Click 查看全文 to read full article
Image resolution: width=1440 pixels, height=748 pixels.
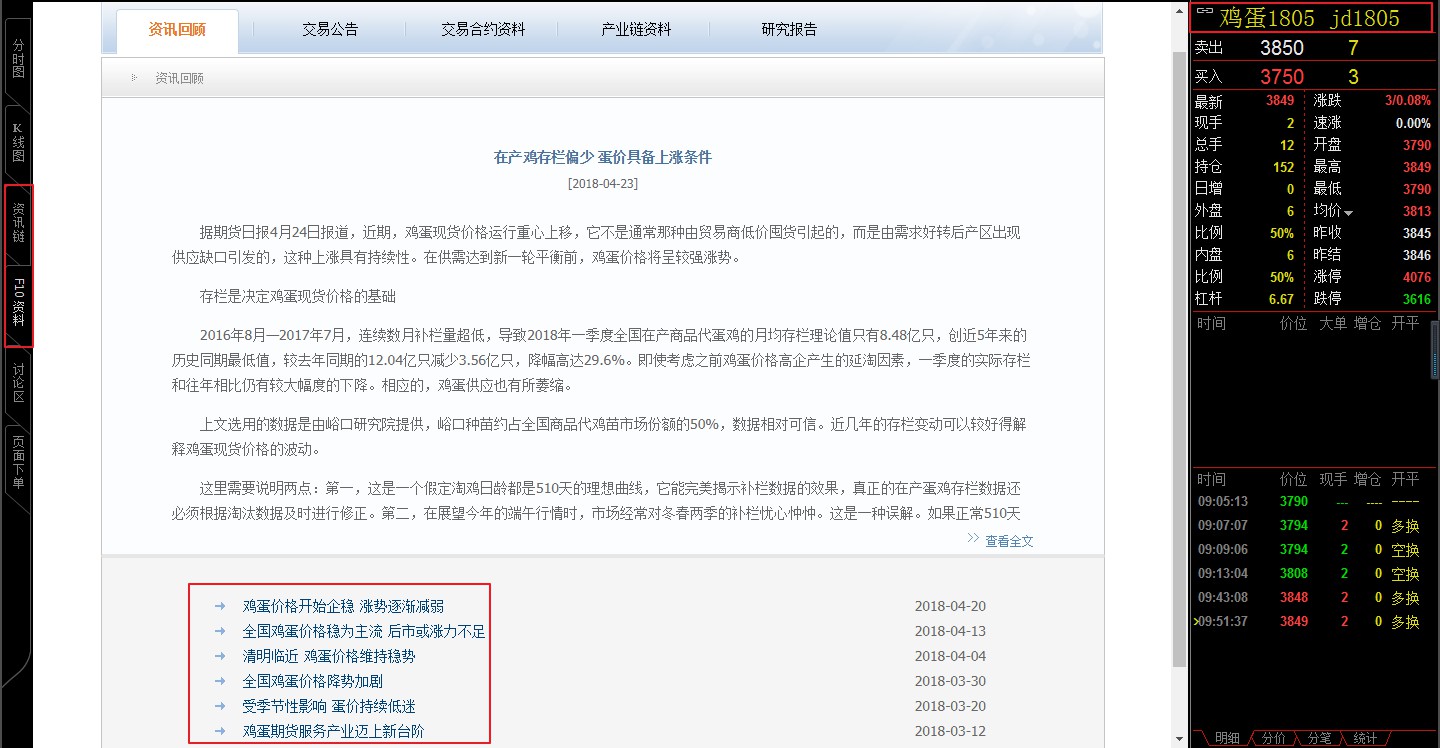1009,541
